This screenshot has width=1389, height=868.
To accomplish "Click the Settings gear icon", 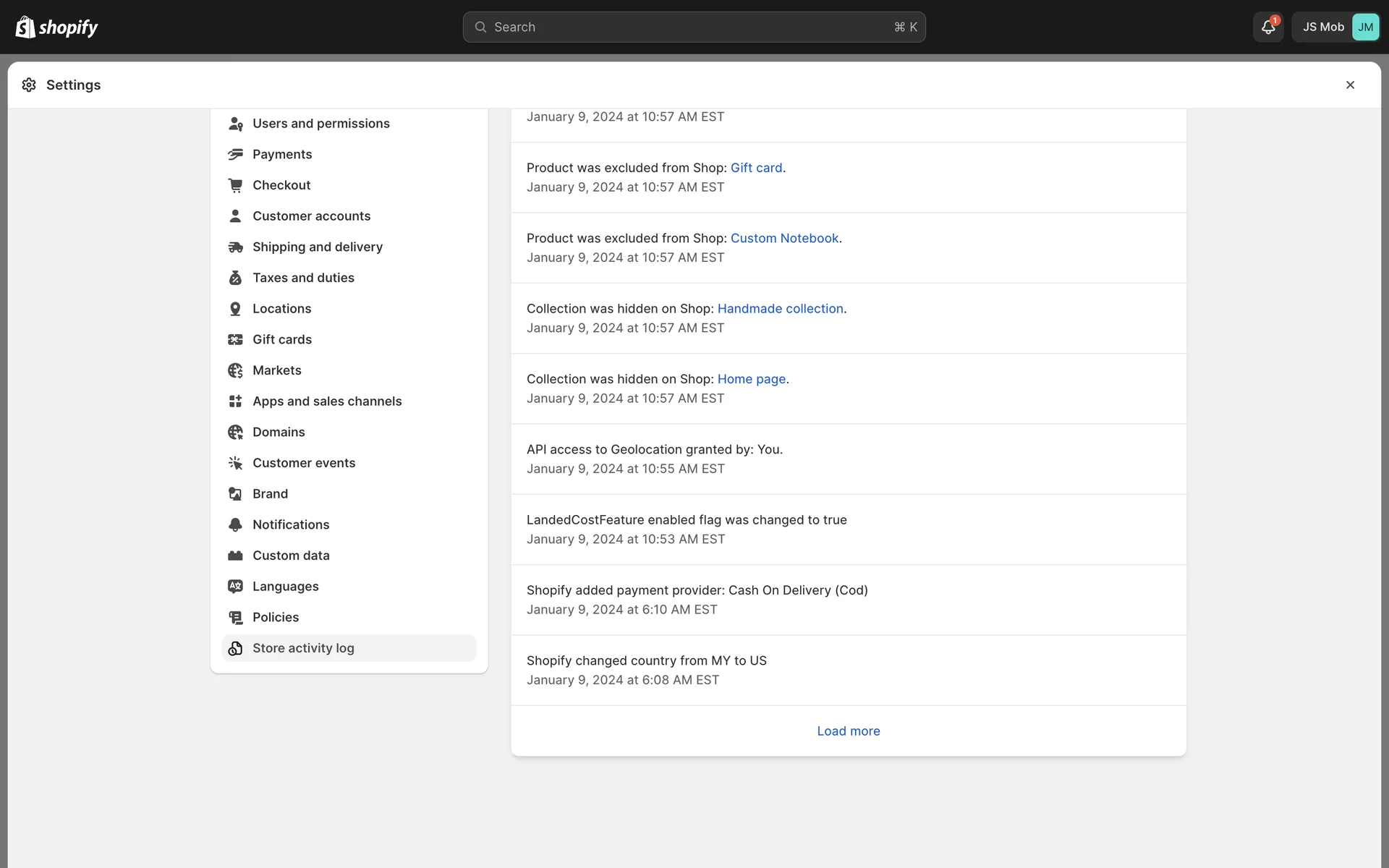I will pos(29,85).
